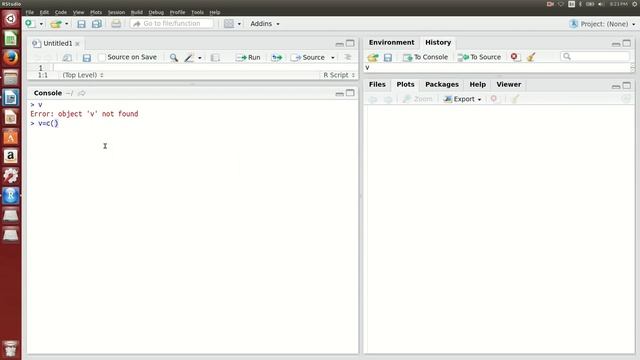Source the script with Source button

coord(307,58)
